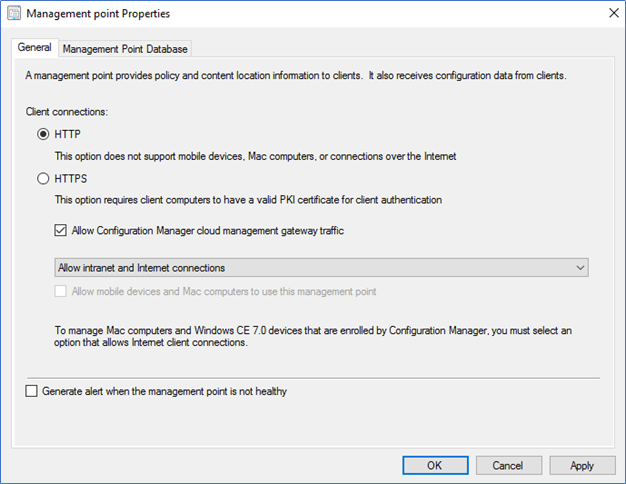Click the HTTPS option label text
Image resolution: width=626 pixels, height=484 pixels.
[71, 179]
